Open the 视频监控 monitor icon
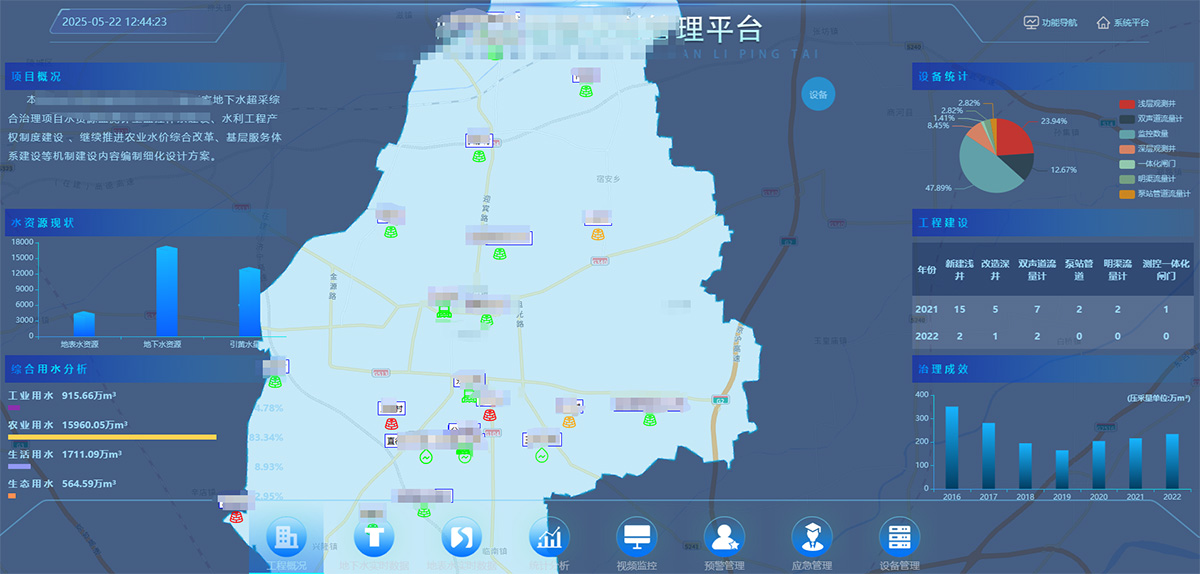Screen dimensions: 1200x574 click(x=637, y=537)
